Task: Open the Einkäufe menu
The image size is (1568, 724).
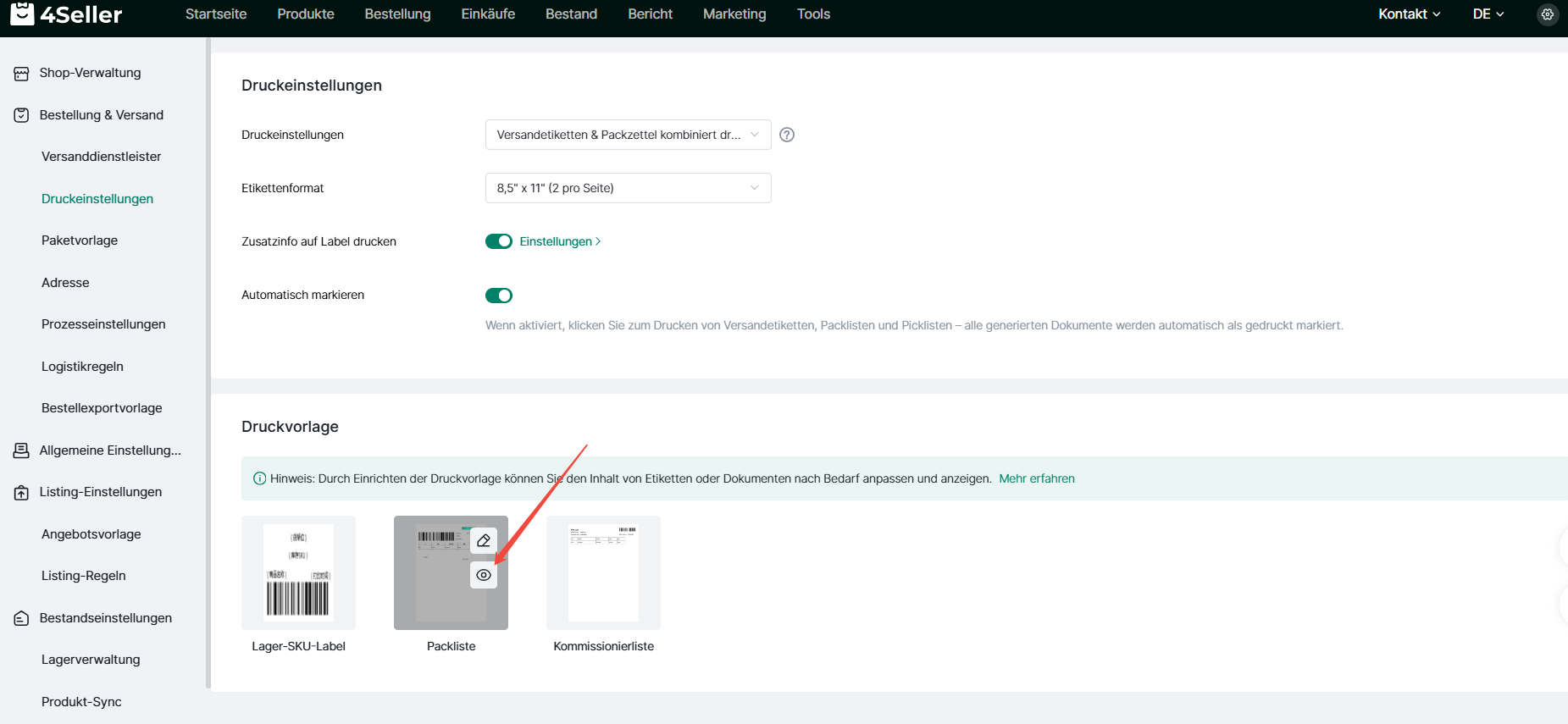Action: (488, 14)
